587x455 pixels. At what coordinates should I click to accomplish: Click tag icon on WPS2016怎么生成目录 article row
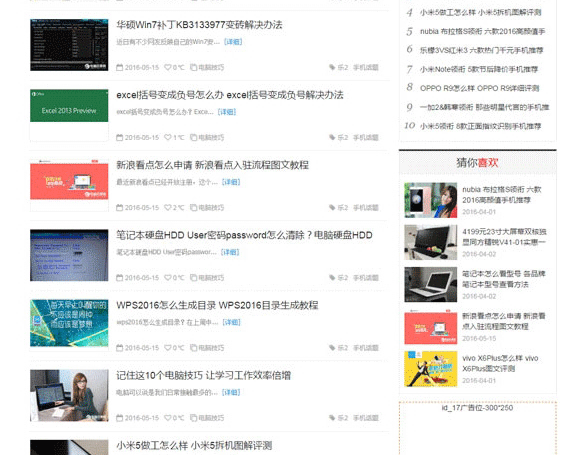point(332,348)
